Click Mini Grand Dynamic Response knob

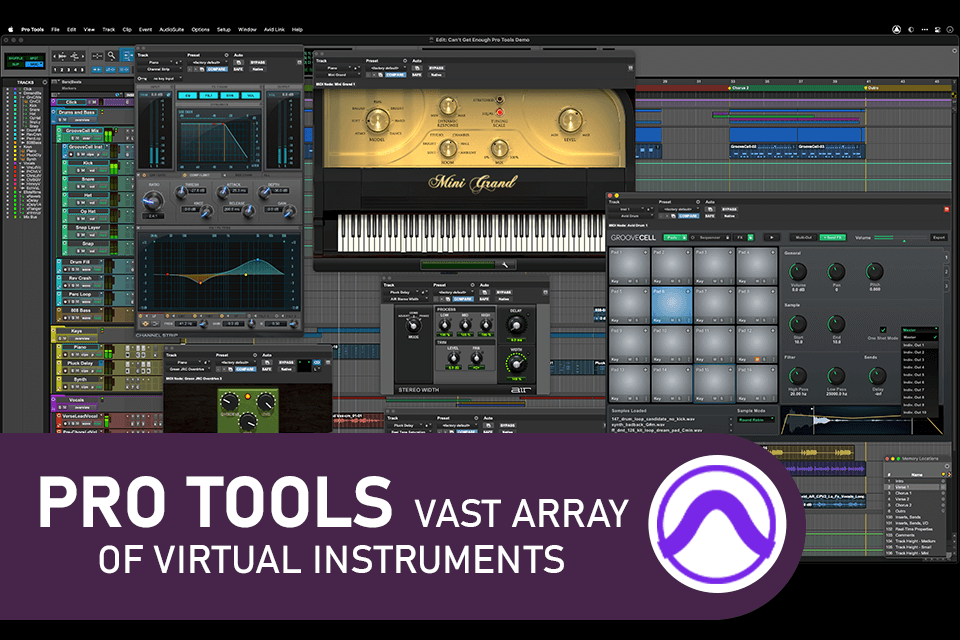448,106
